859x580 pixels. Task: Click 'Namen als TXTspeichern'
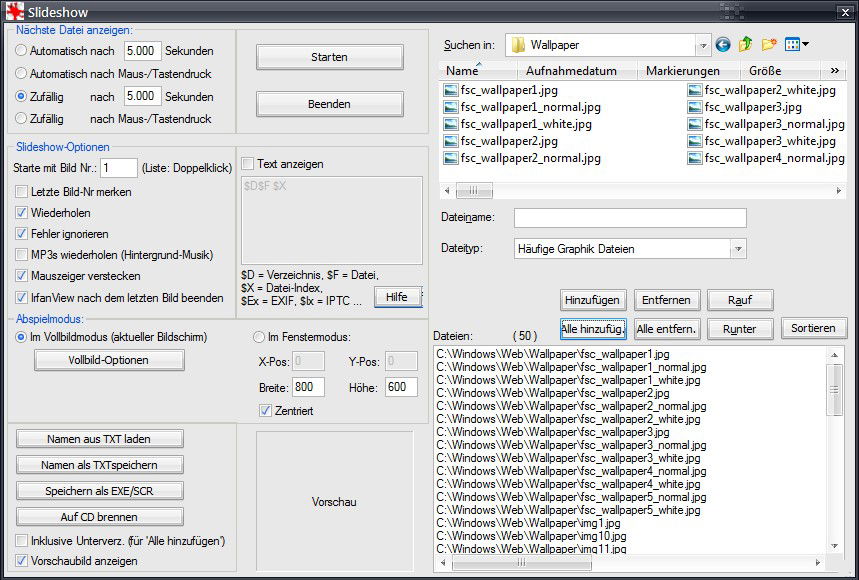click(x=99, y=465)
